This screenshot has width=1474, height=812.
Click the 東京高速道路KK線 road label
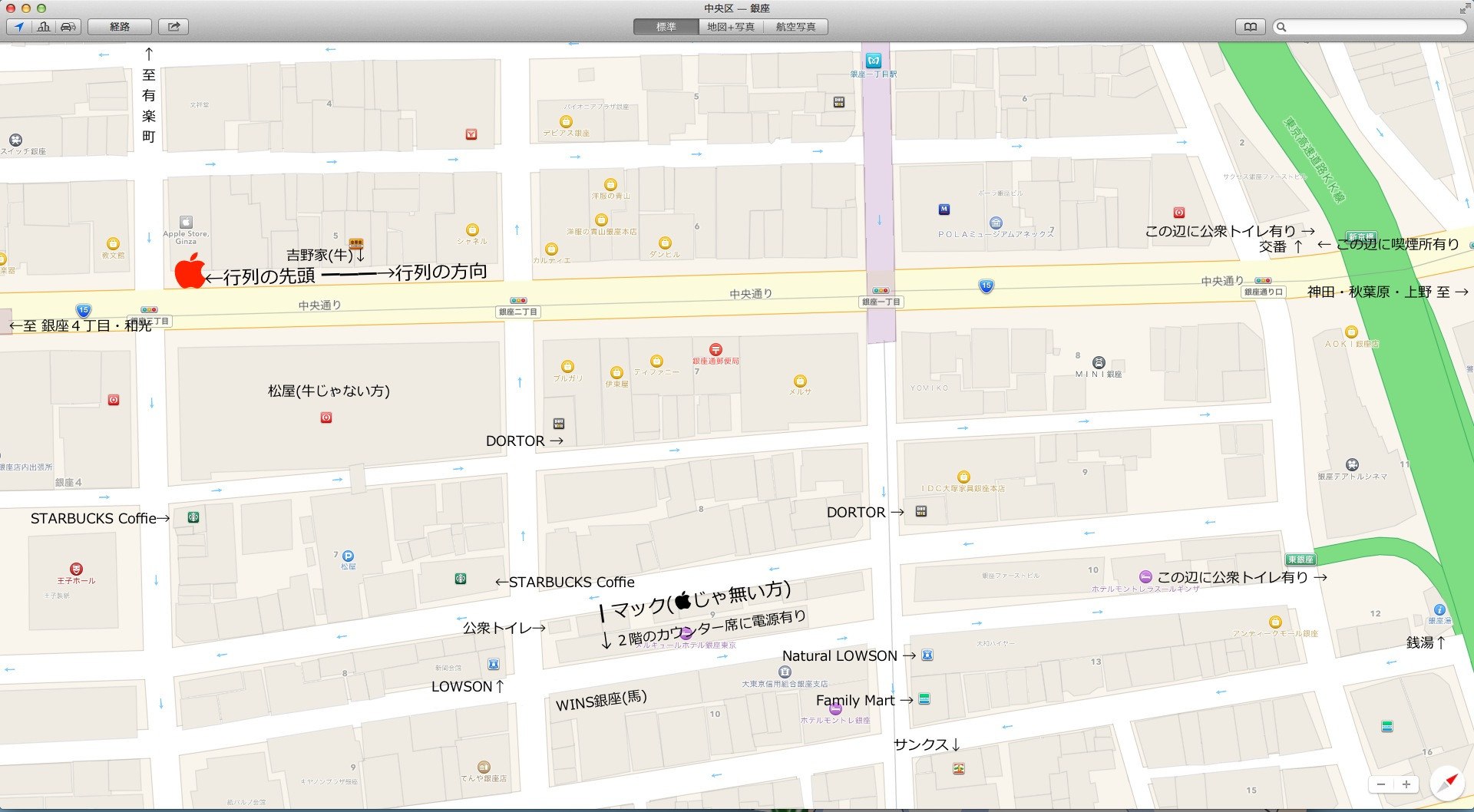coord(1314,159)
